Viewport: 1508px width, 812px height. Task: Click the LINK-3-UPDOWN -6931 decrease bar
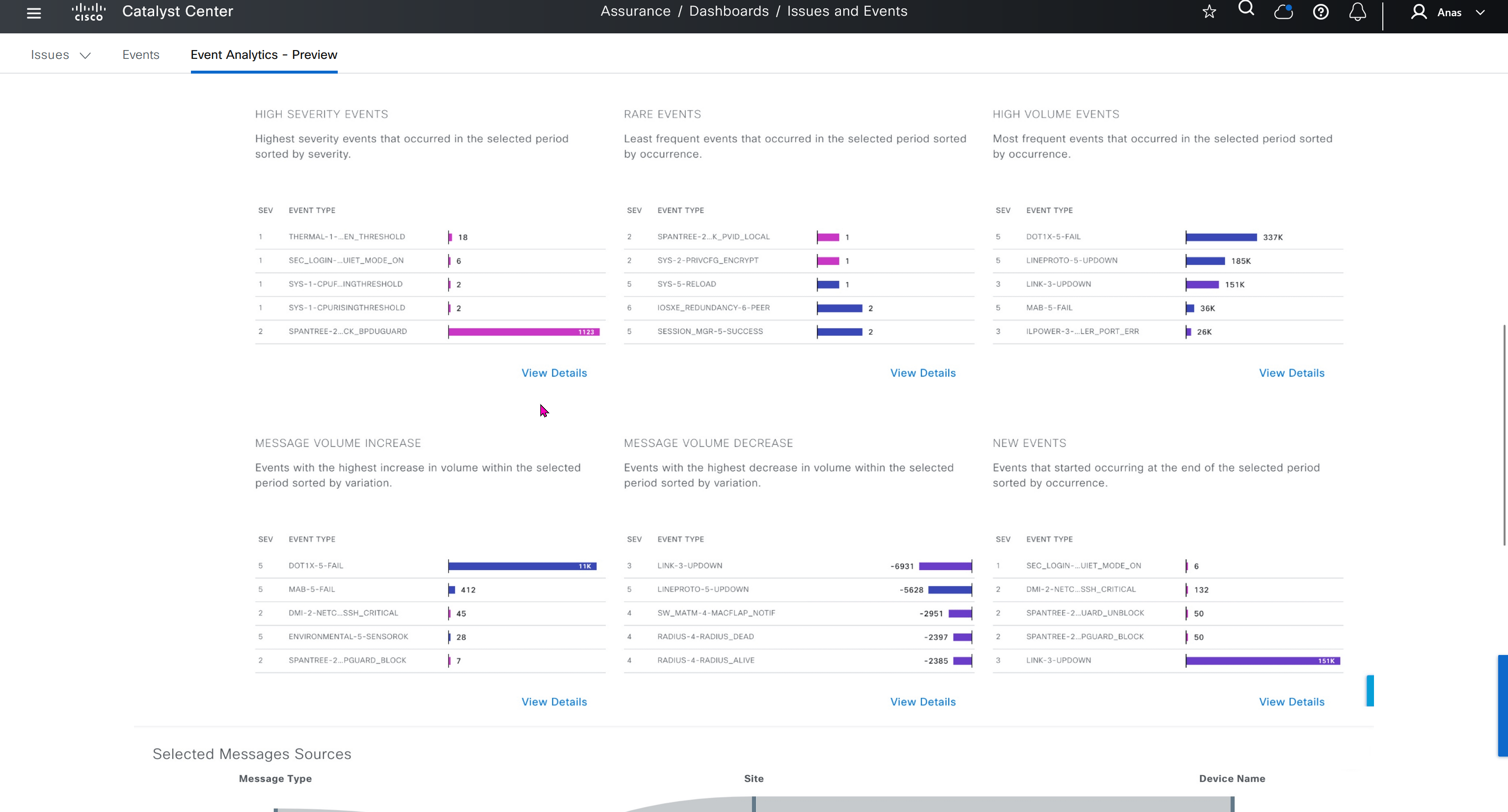tap(945, 566)
